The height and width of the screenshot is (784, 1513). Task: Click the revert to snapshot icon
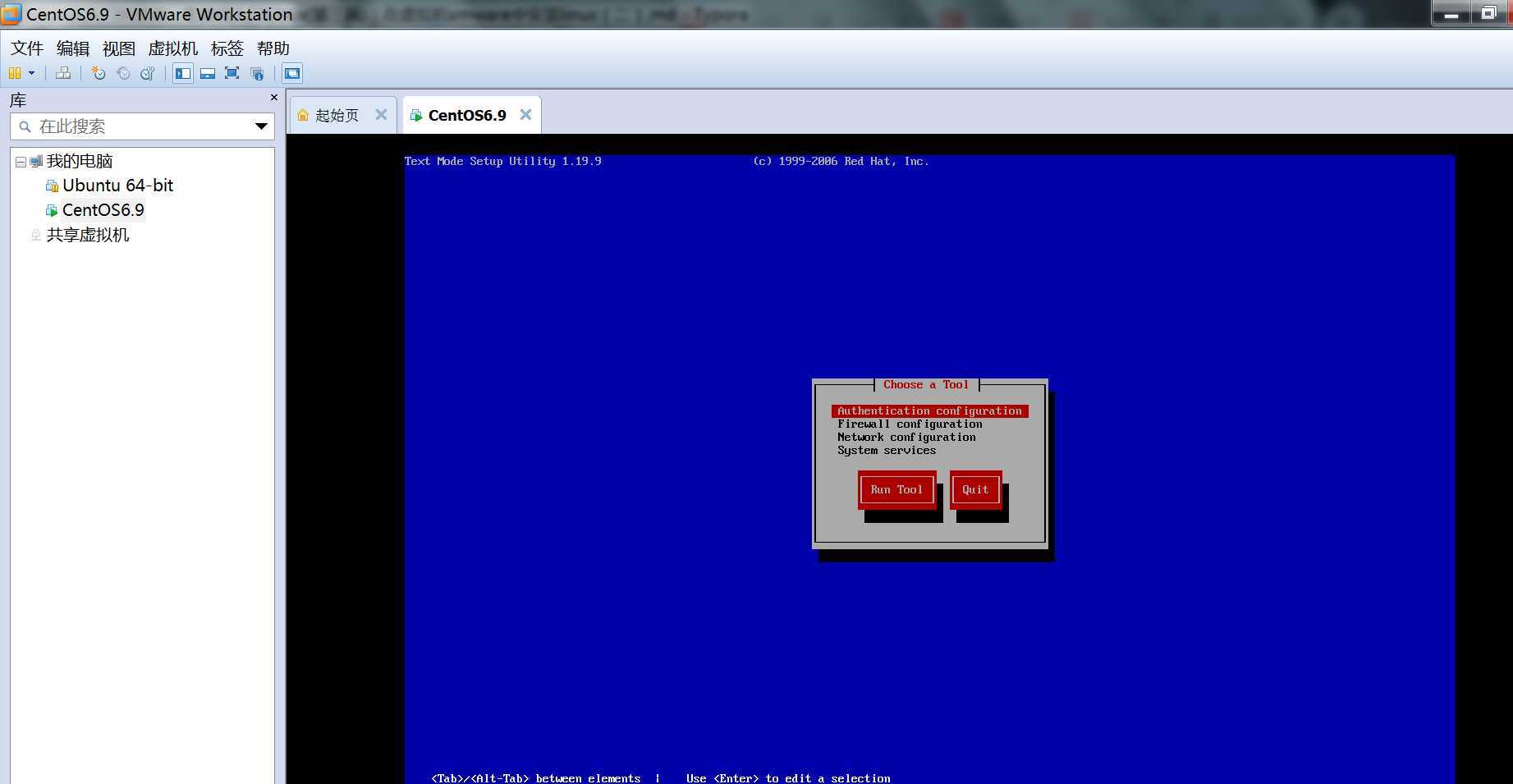(x=123, y=73)
